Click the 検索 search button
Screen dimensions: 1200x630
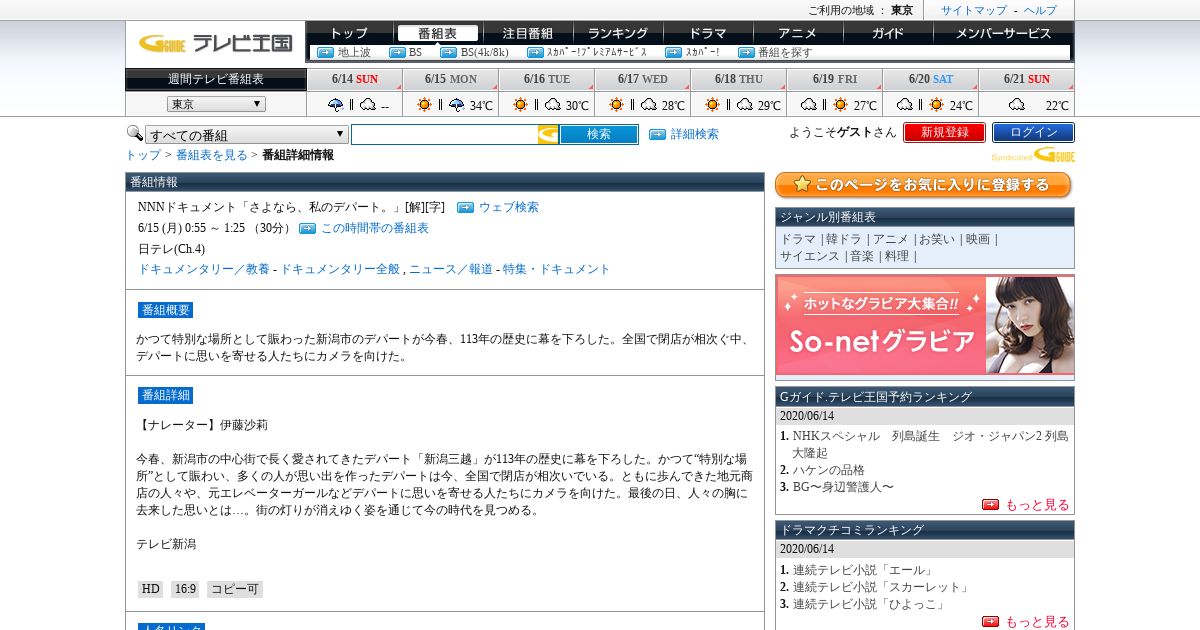[598, 134]
